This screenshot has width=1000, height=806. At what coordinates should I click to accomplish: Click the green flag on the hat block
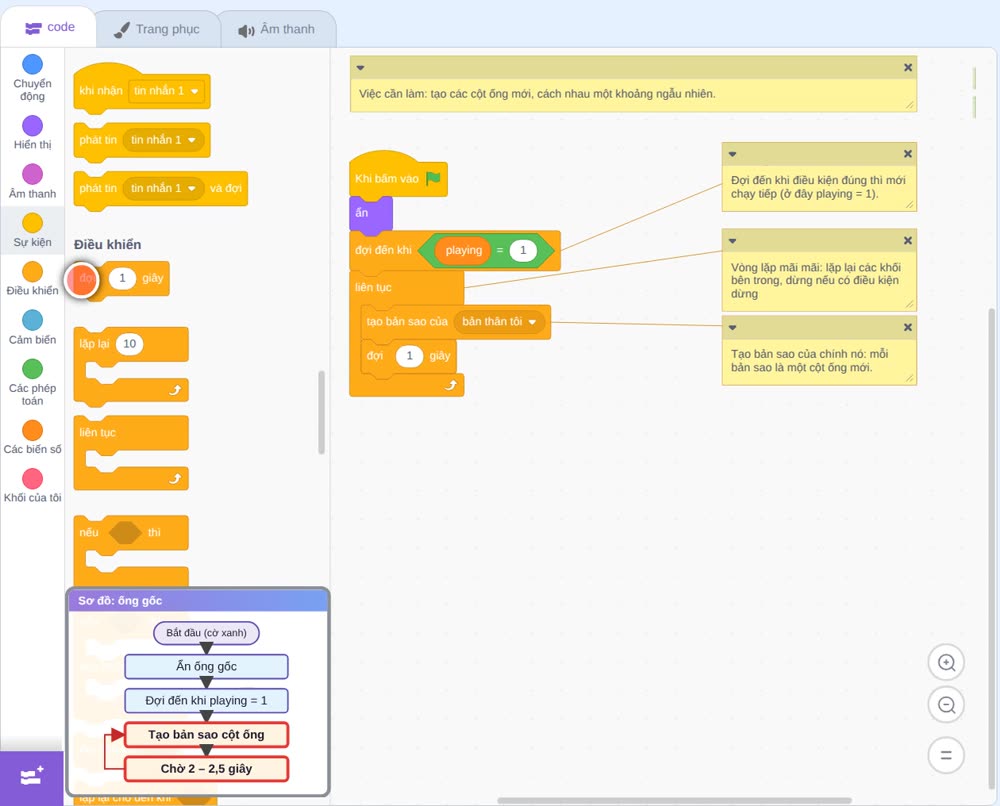coord(433,179)
